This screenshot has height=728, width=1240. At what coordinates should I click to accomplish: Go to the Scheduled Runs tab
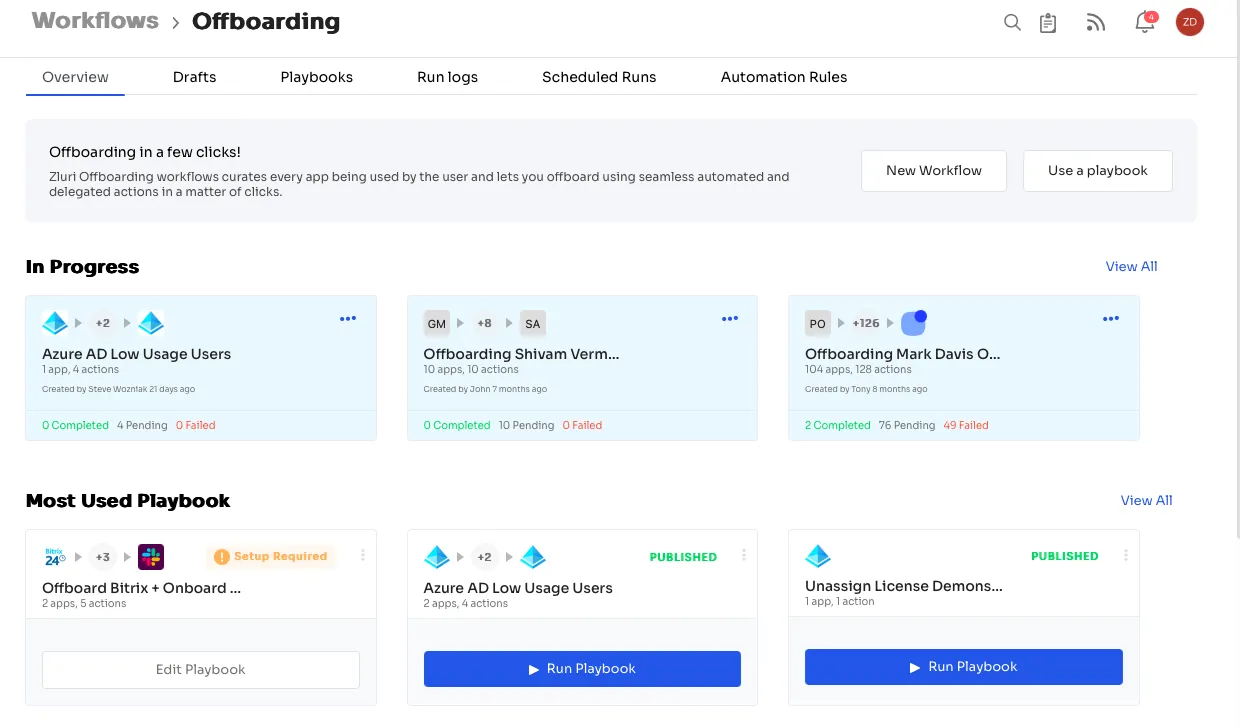coord(599,77)
